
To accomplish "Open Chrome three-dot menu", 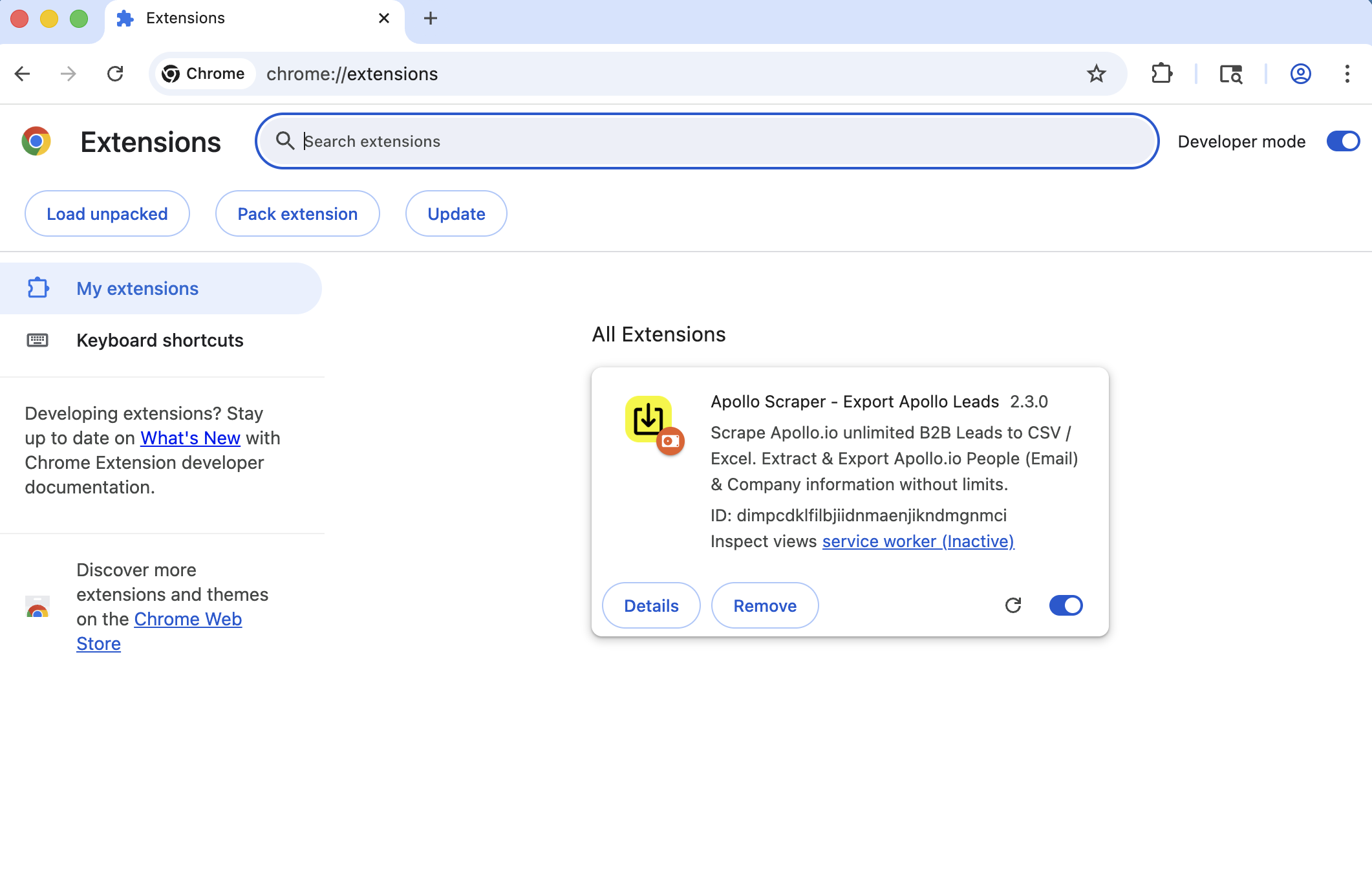I will click(x=1347, y=74).
